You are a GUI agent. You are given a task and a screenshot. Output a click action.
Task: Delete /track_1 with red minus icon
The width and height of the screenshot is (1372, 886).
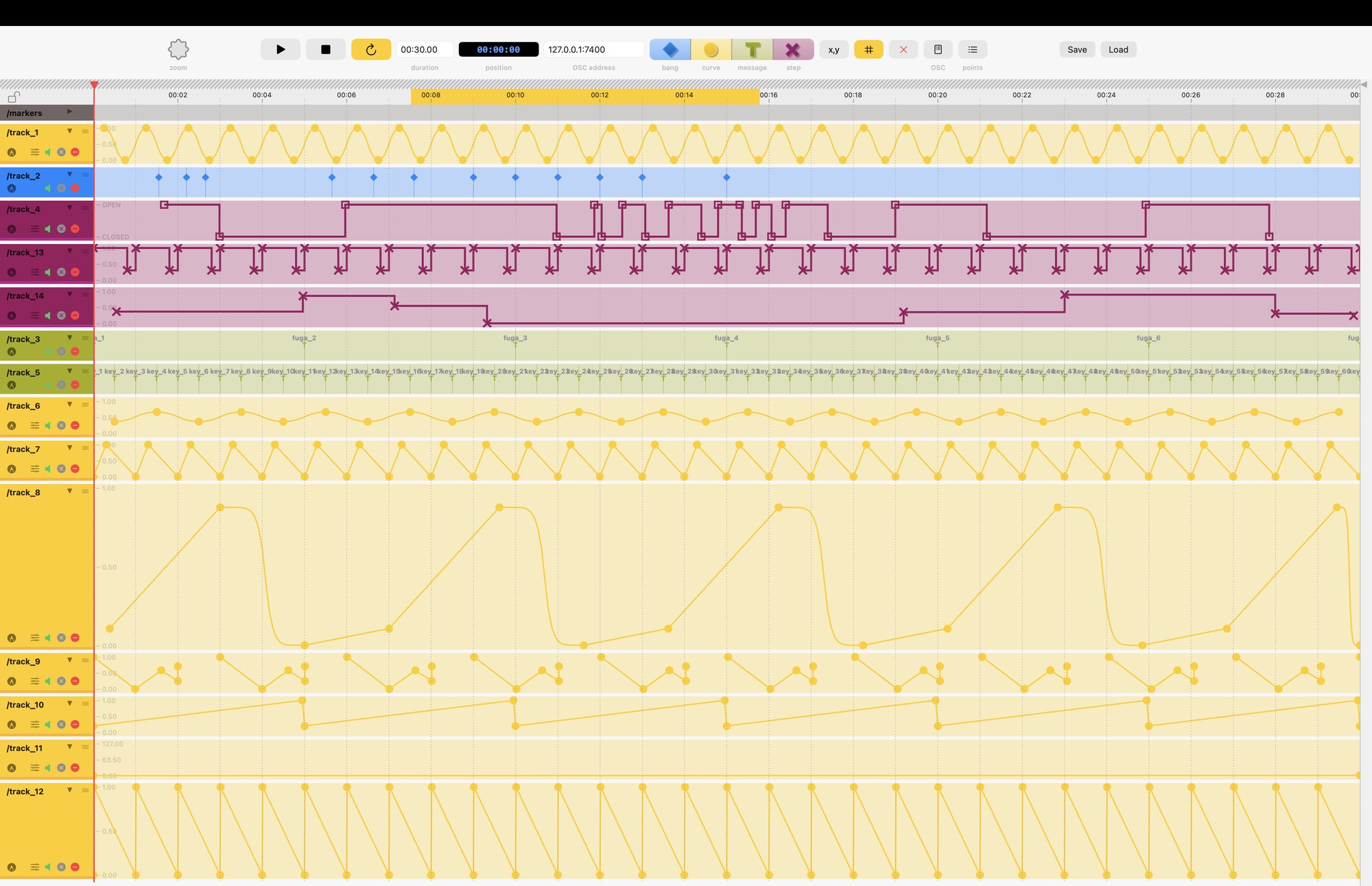(75, 152)
